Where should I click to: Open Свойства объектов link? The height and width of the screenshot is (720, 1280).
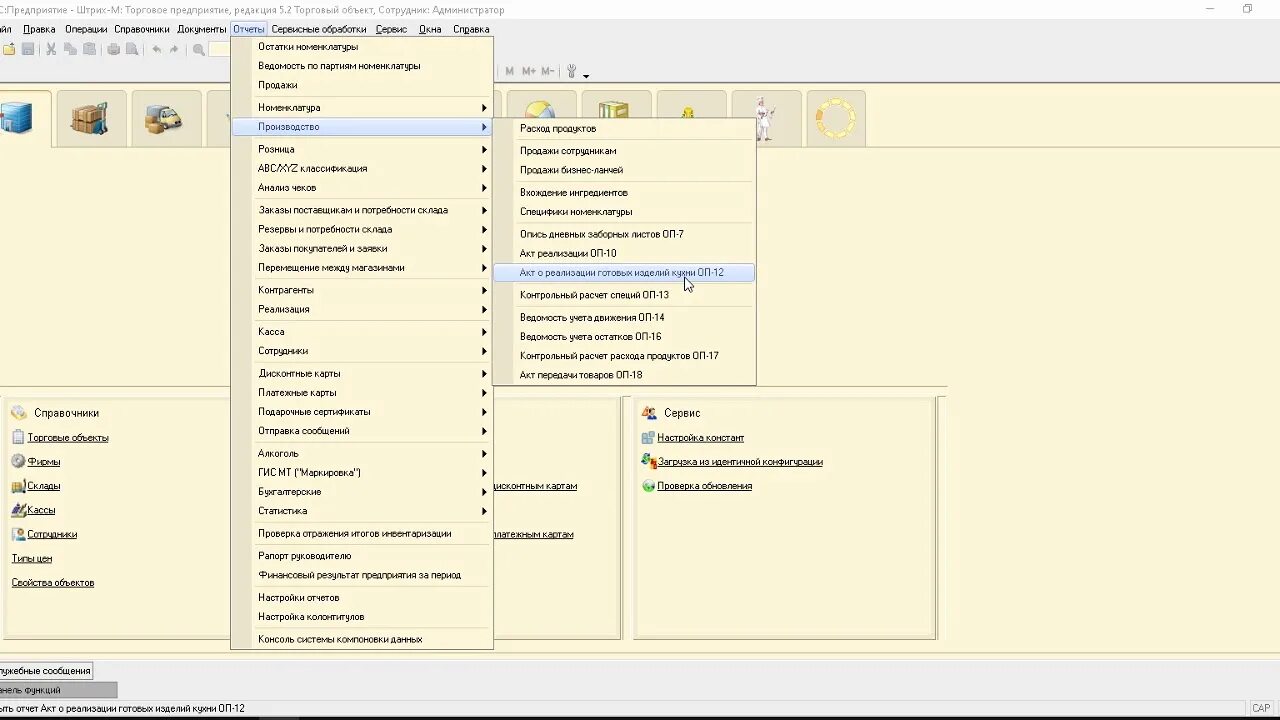53,583
